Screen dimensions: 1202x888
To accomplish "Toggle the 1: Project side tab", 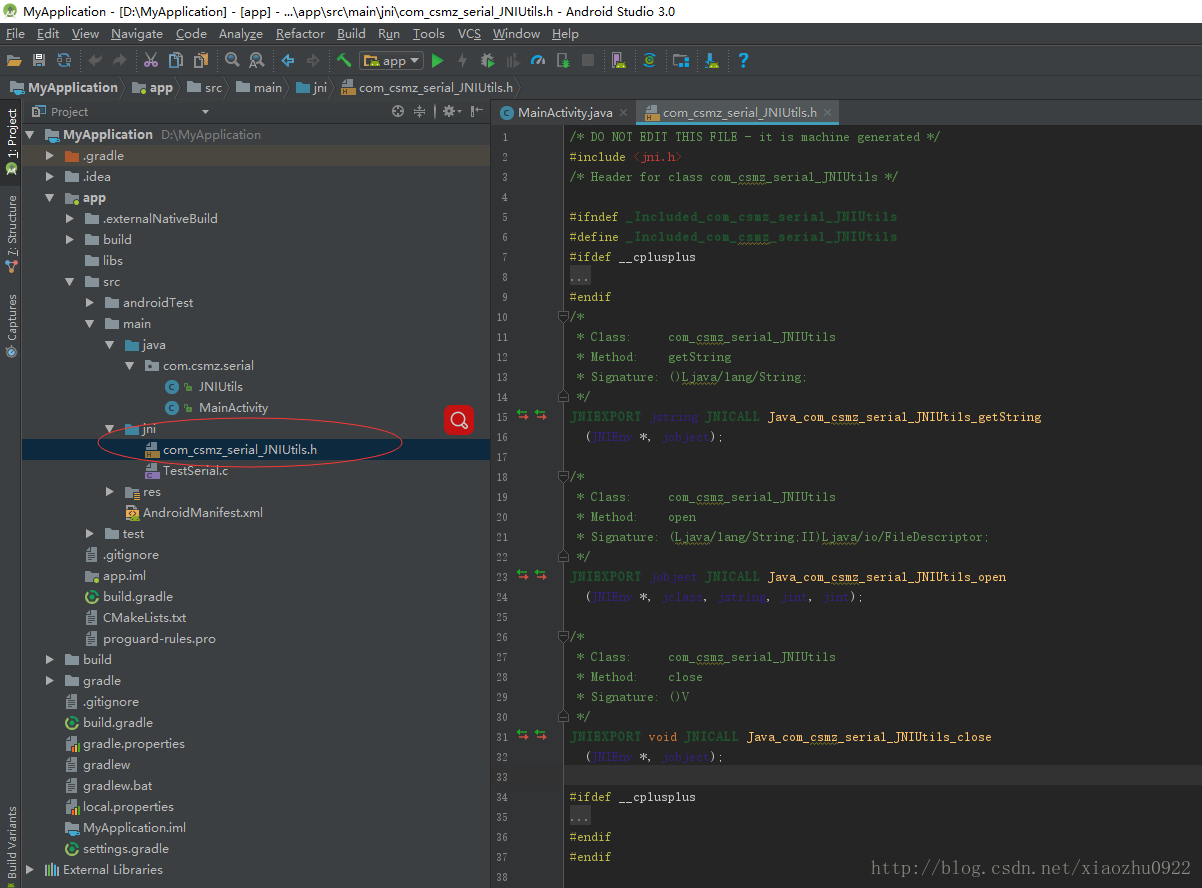I will (12, 140).
